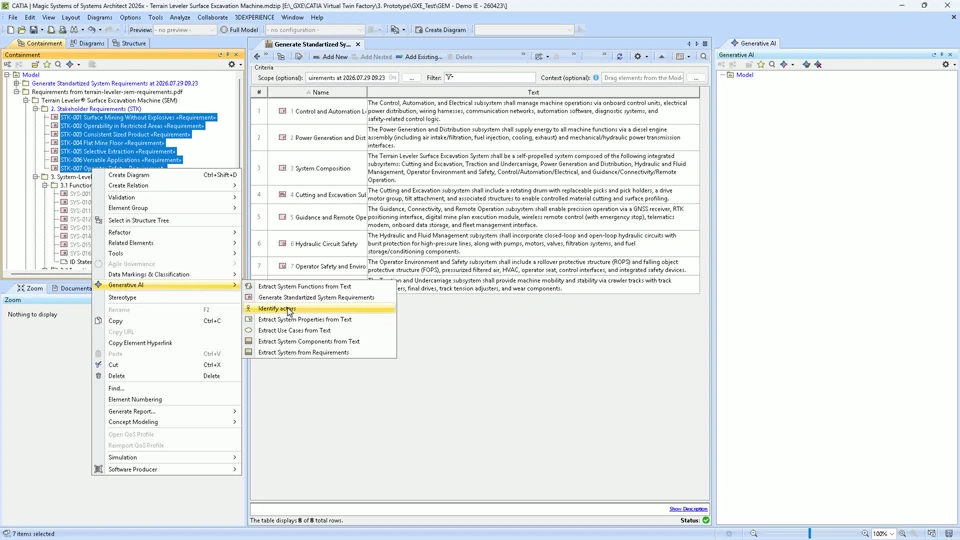Choose Copy Element Hyperlink menu item
The width and height of the screenshot is (960, 540).
coord(167,343)
